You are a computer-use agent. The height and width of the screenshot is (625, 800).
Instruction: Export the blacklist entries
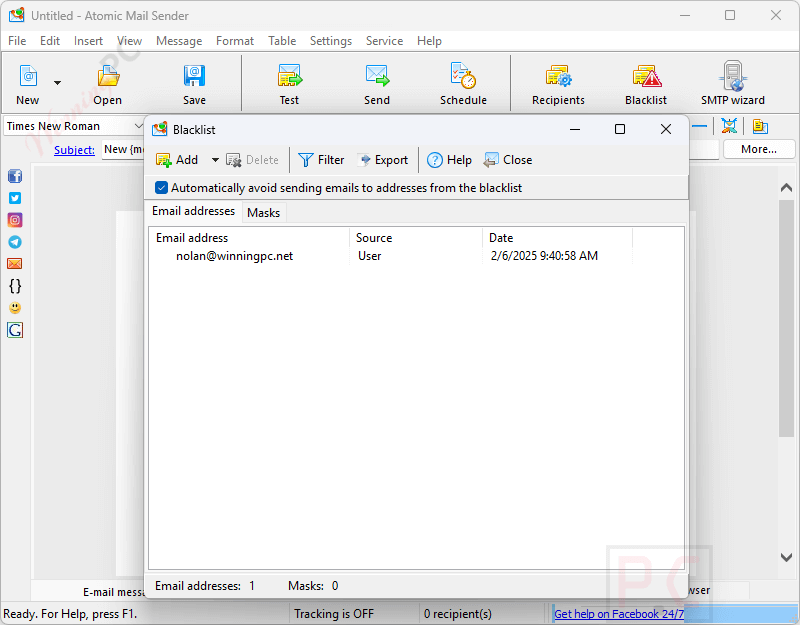point(384,160)
